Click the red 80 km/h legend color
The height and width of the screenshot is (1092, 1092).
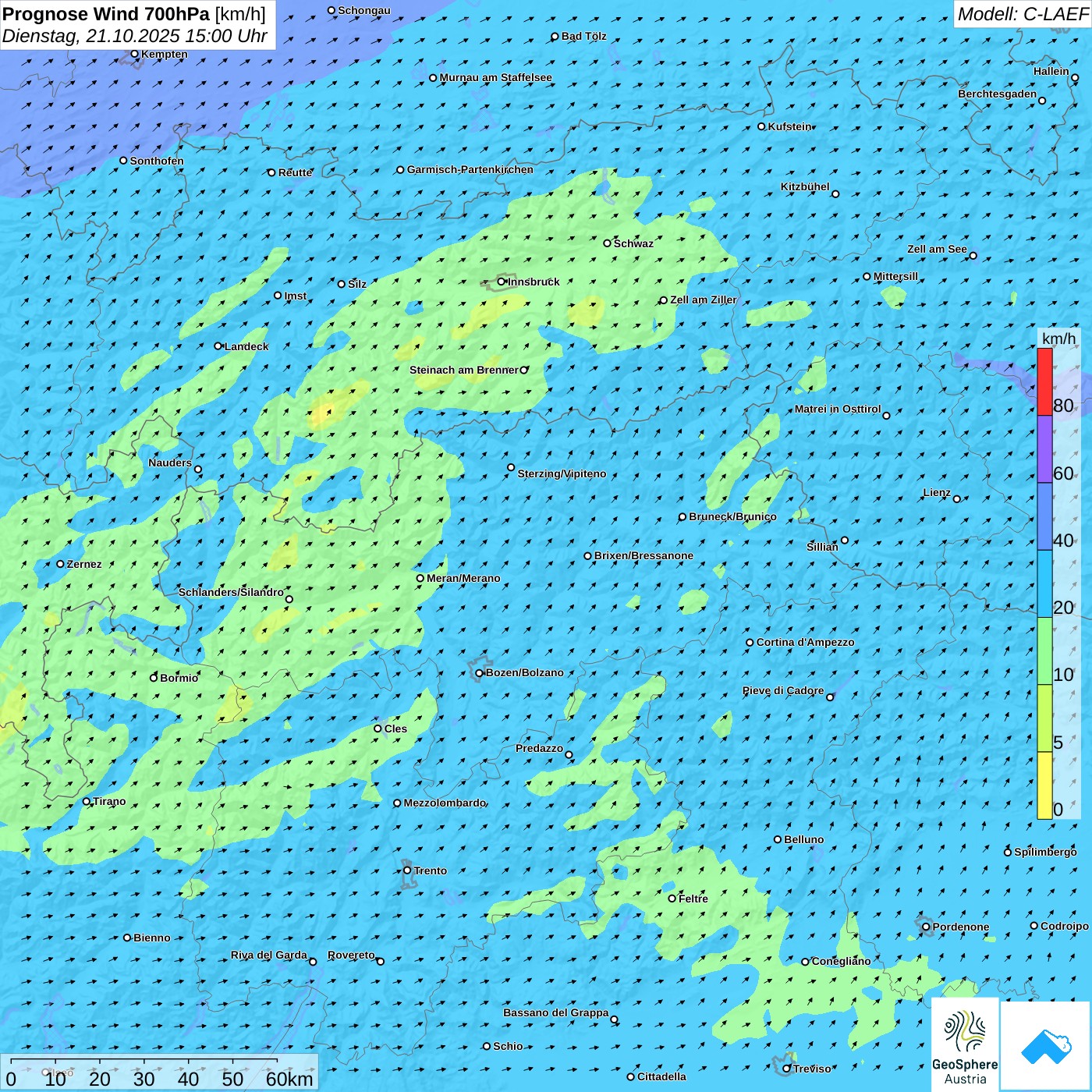click(1044, 381)
